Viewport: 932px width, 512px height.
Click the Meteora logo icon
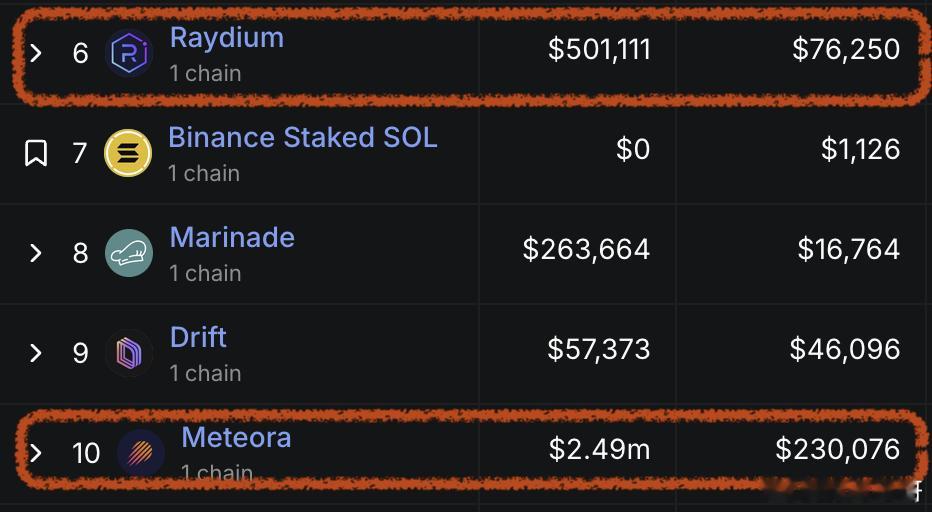[141, 453]
